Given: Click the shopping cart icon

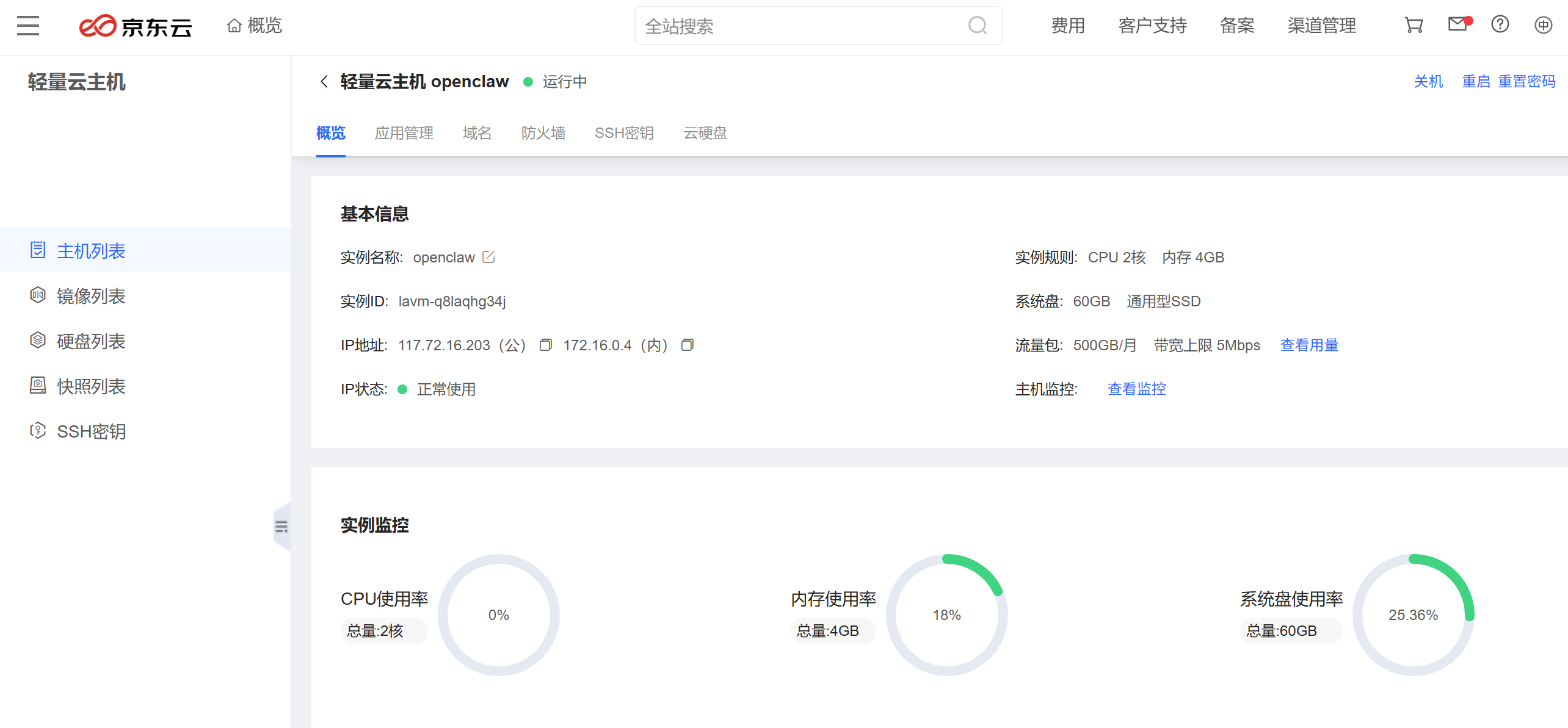Looking at the screenshot, I should 1414,25.
